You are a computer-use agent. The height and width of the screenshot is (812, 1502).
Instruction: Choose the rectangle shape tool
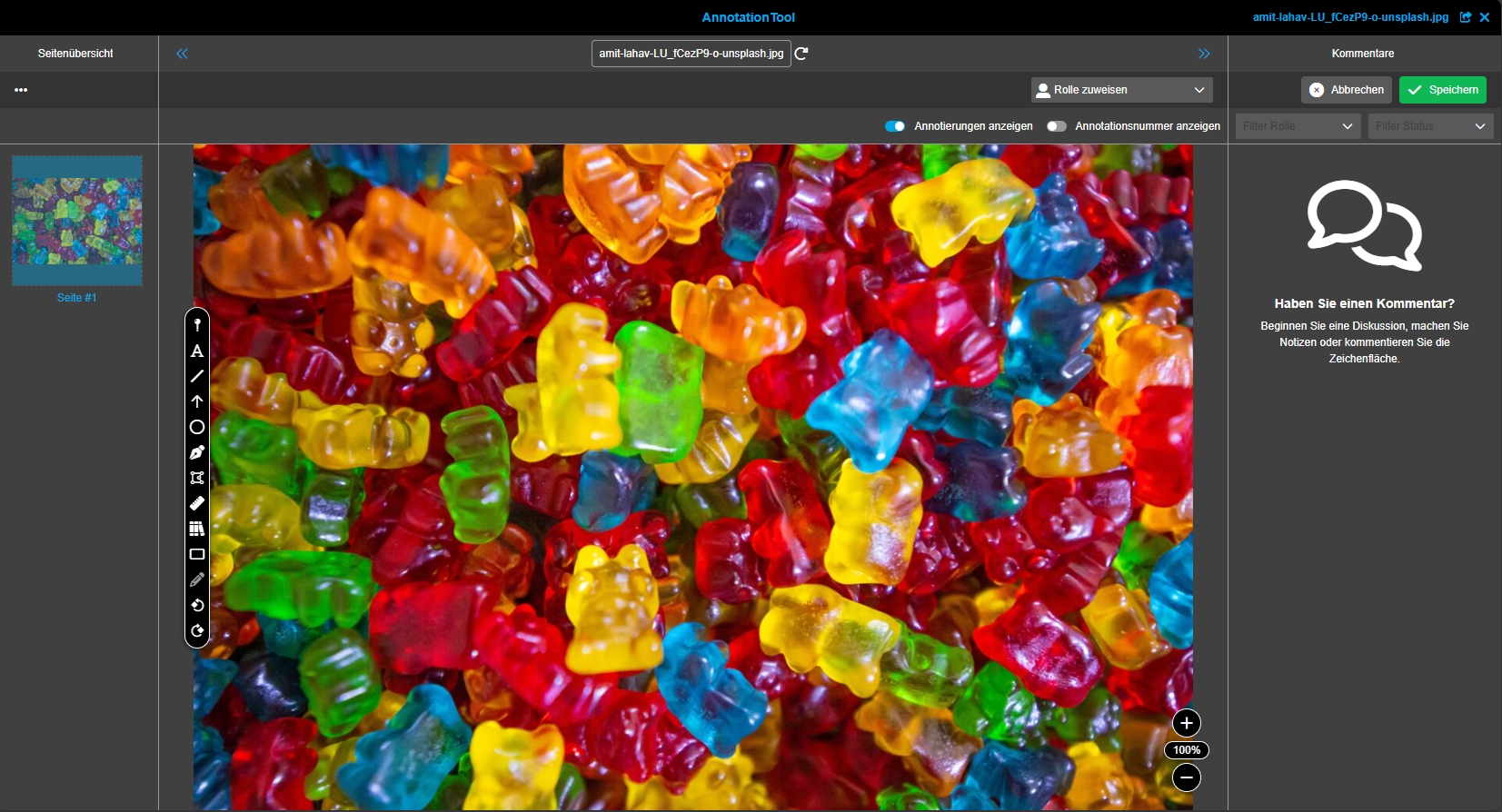click(197, 554)
